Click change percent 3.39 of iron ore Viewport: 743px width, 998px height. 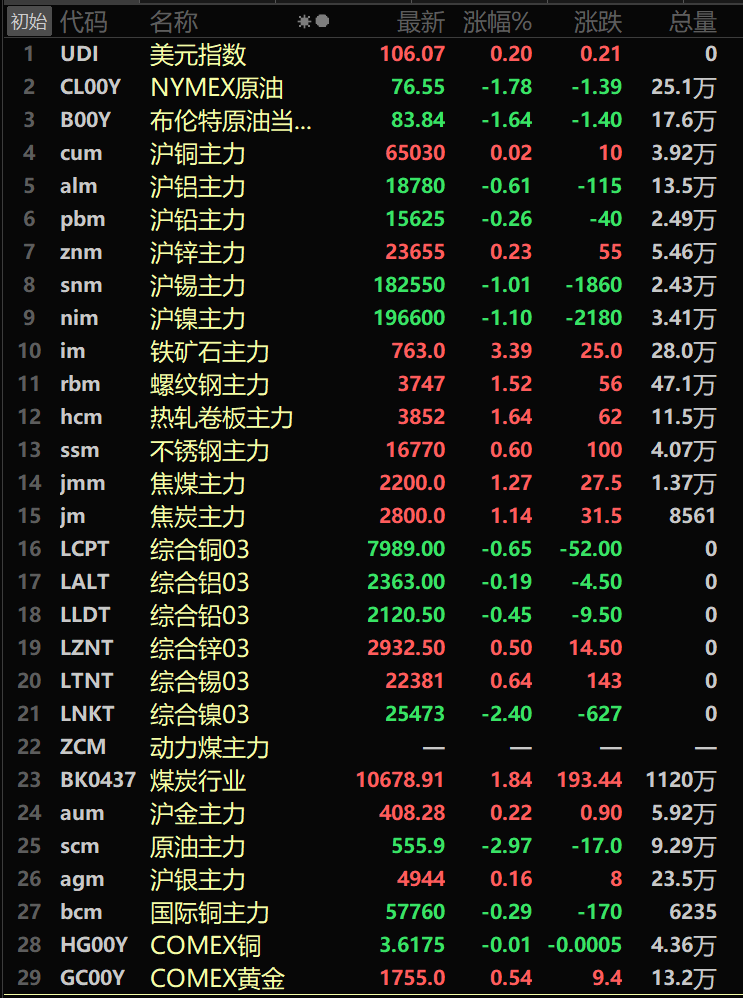pyautogui.click(x=511, y=351)
